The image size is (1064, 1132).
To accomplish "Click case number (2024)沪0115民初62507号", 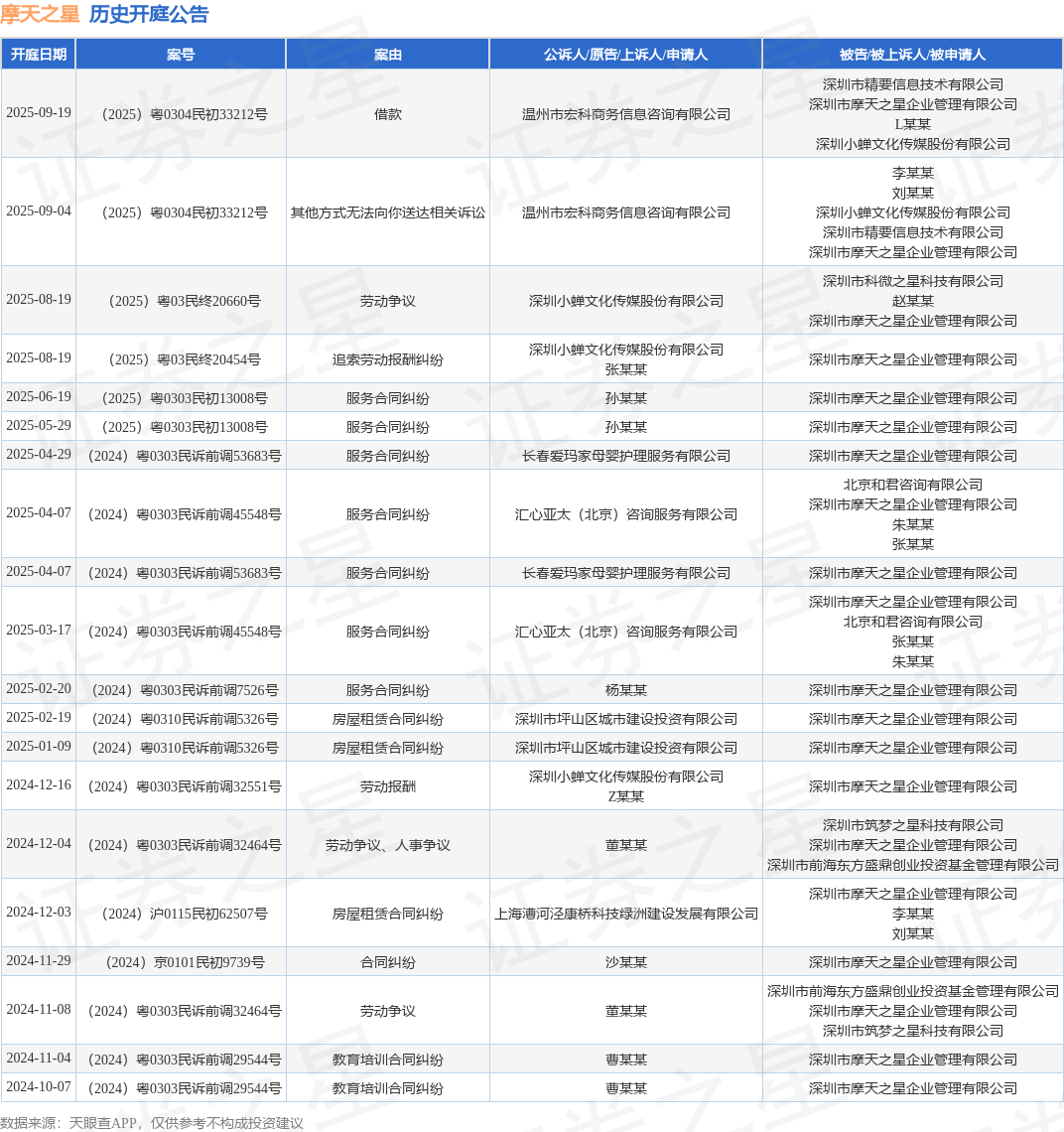I will coord(185,914).
